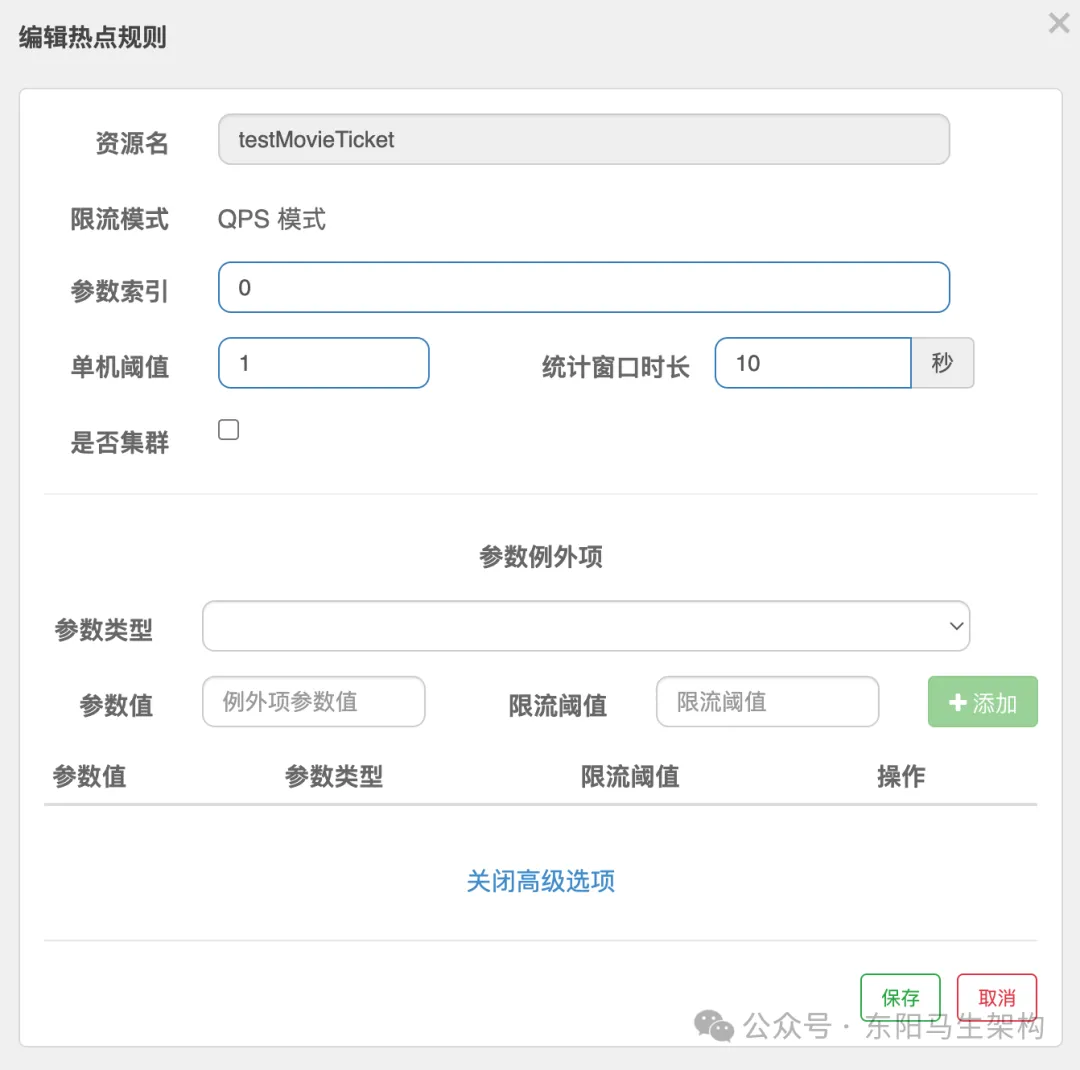Click the 参数值 table column header
The image size is (1080, 1070).
[89, 776]
